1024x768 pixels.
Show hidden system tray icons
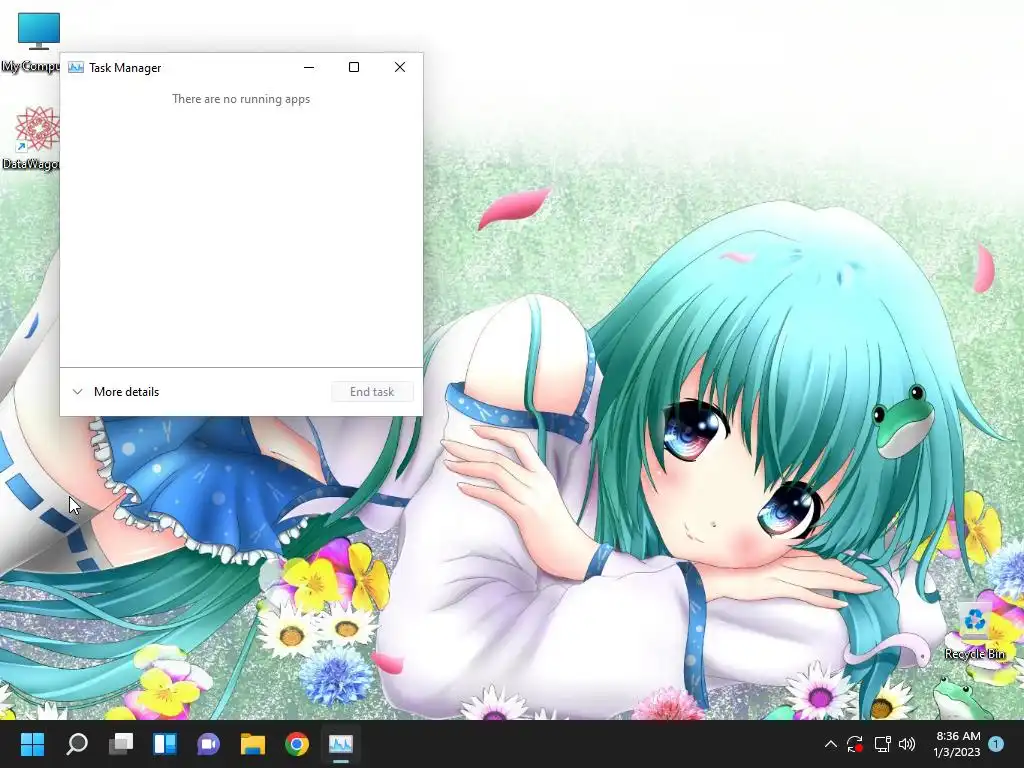click(831, 744)
